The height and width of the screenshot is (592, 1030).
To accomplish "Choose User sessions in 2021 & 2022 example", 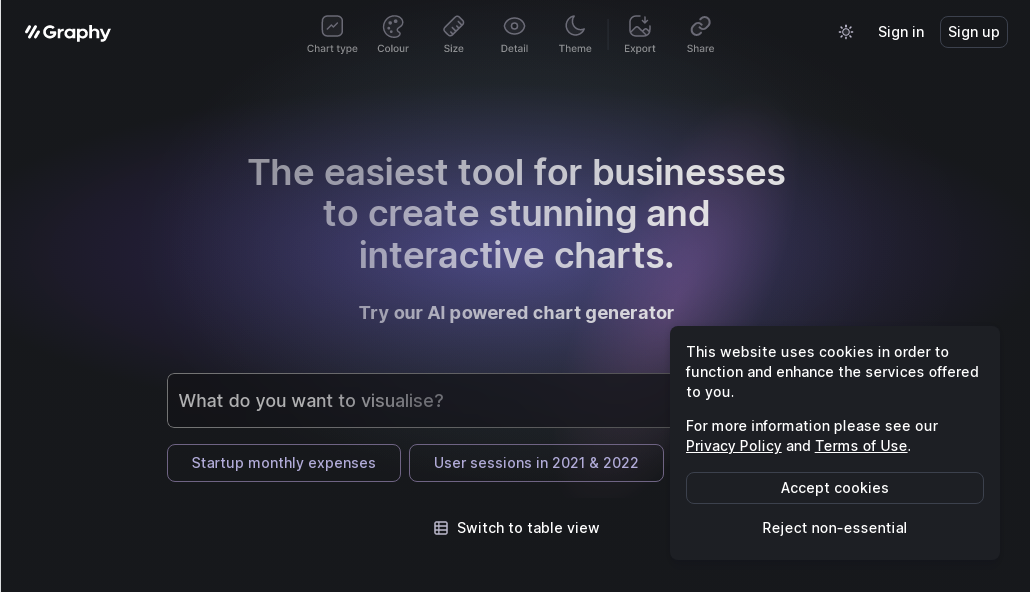I will 536,463.
